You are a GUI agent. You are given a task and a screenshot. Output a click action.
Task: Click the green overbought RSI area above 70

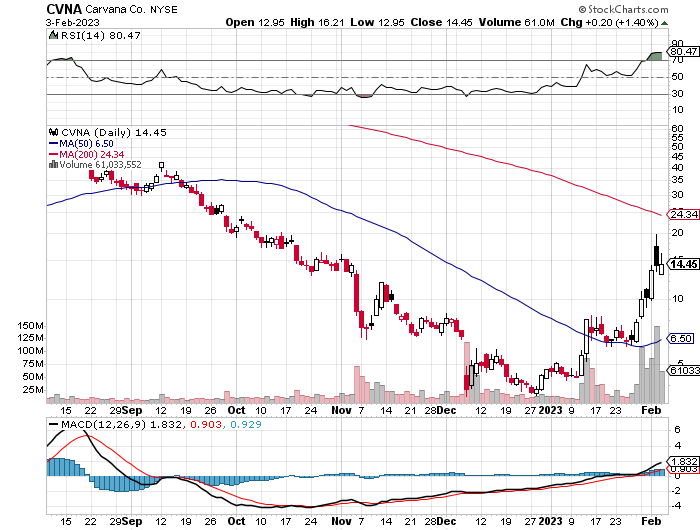point(655,56)
